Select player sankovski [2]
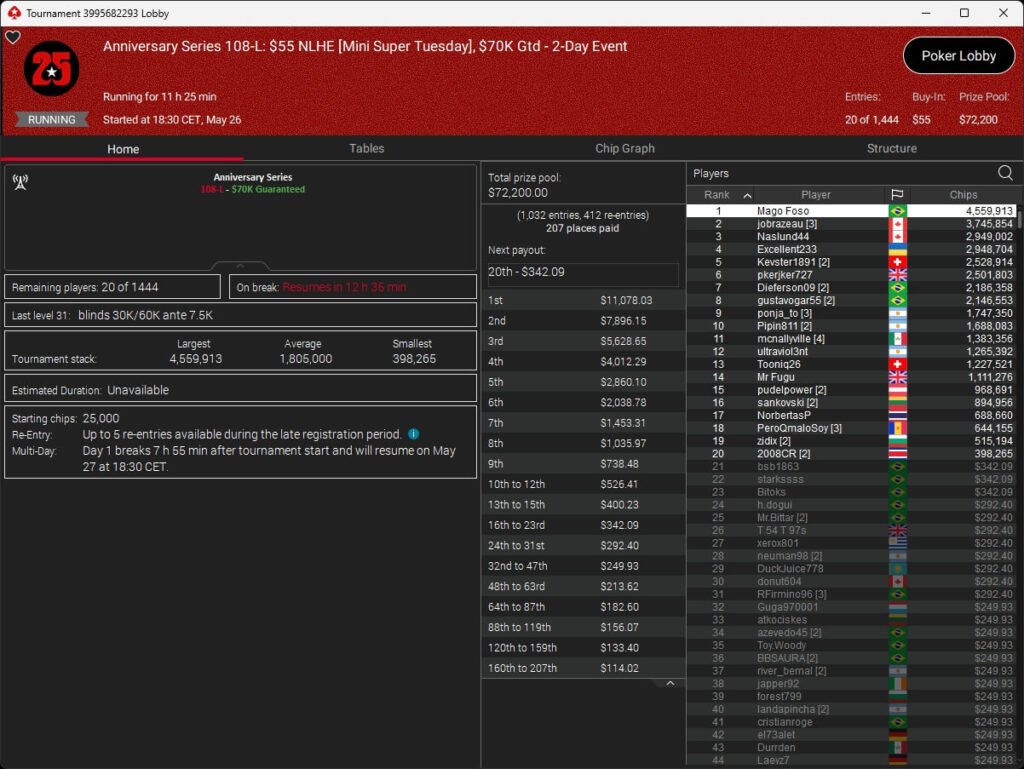The width and height of the screenshot is (1024, 769). (x=852, y=403)
